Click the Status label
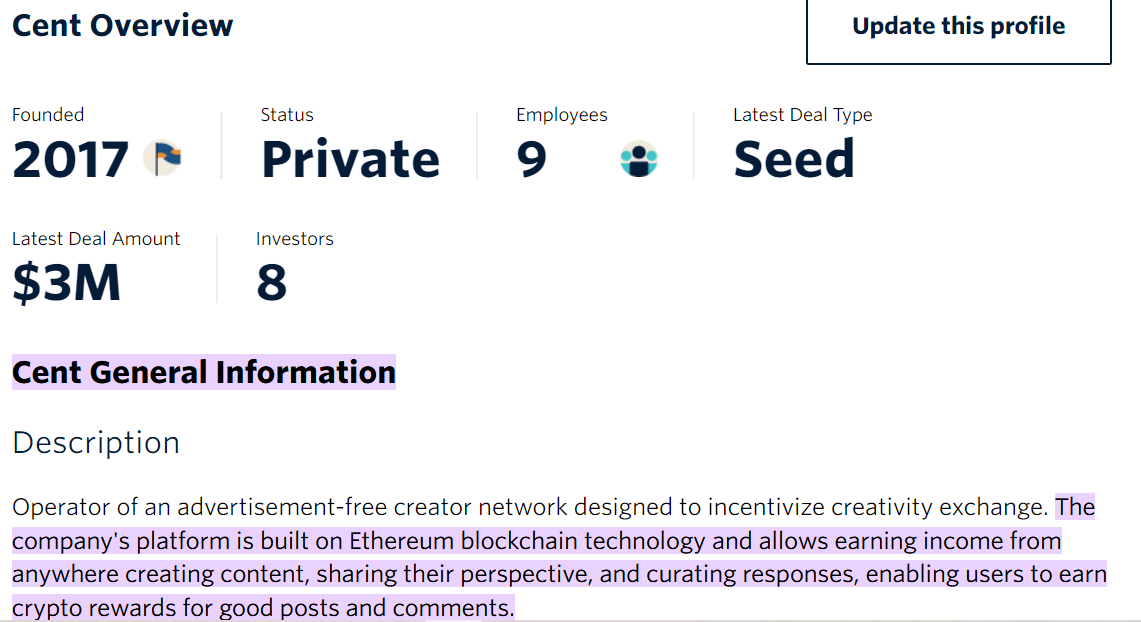1141x622 pixels. (x=287, y=115)
